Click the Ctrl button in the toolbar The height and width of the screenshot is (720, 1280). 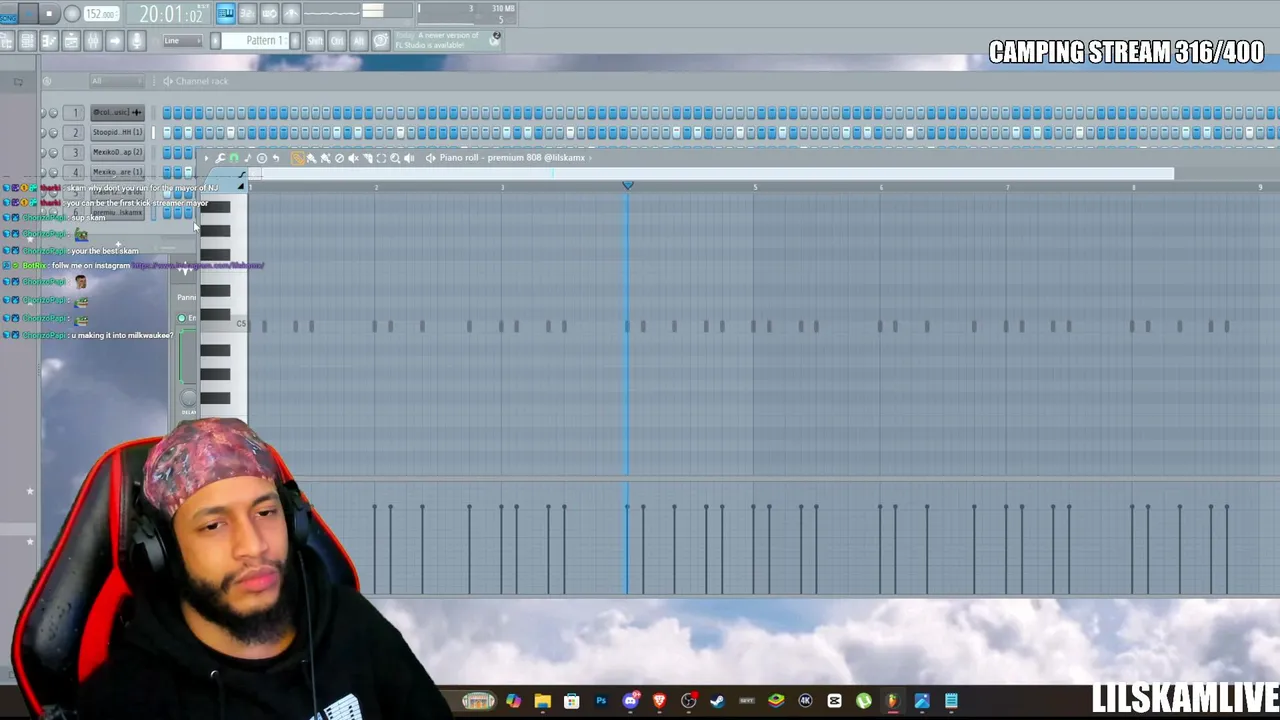click(337, 41)
